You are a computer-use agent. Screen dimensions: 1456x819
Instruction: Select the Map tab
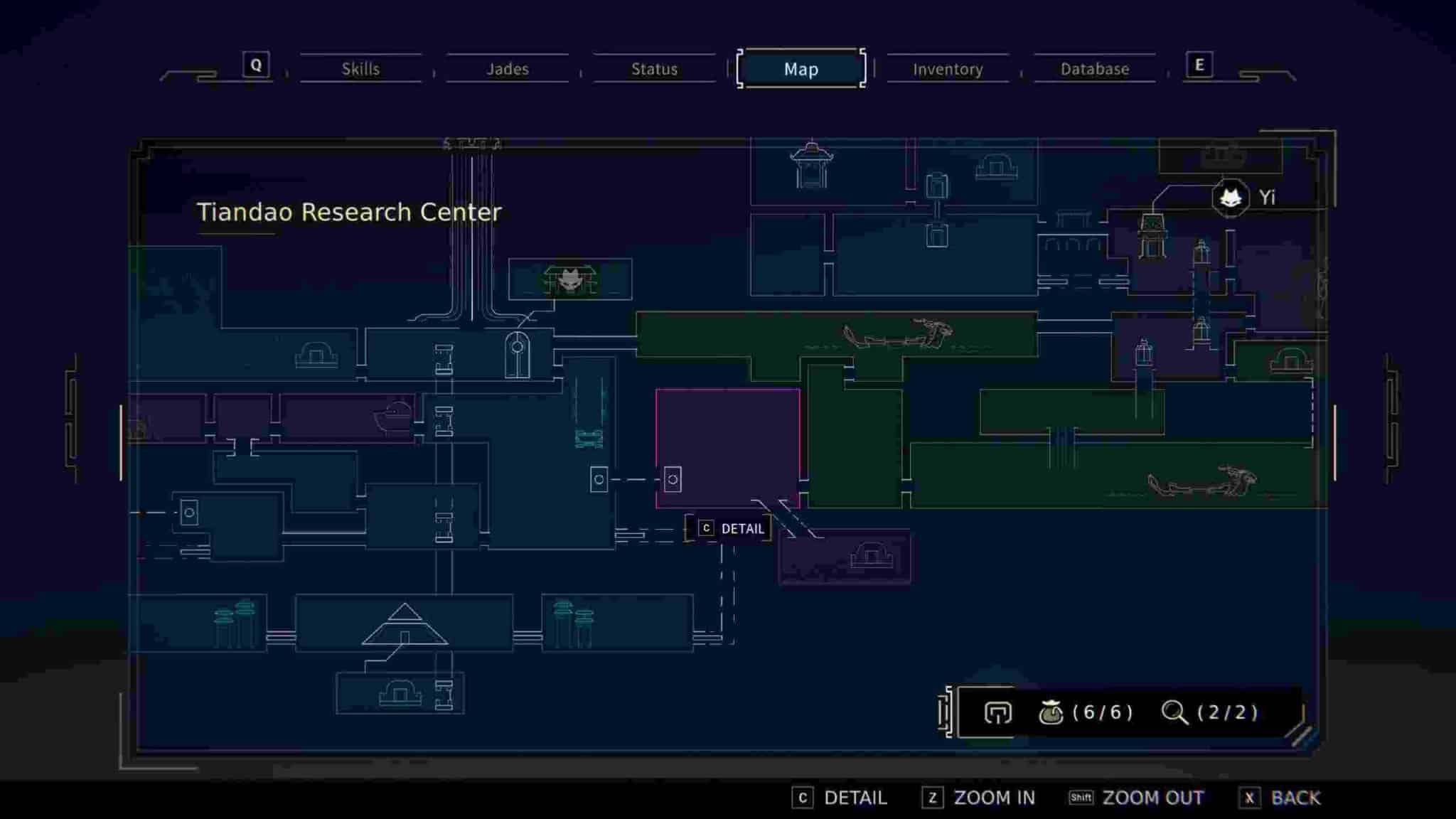801,69
